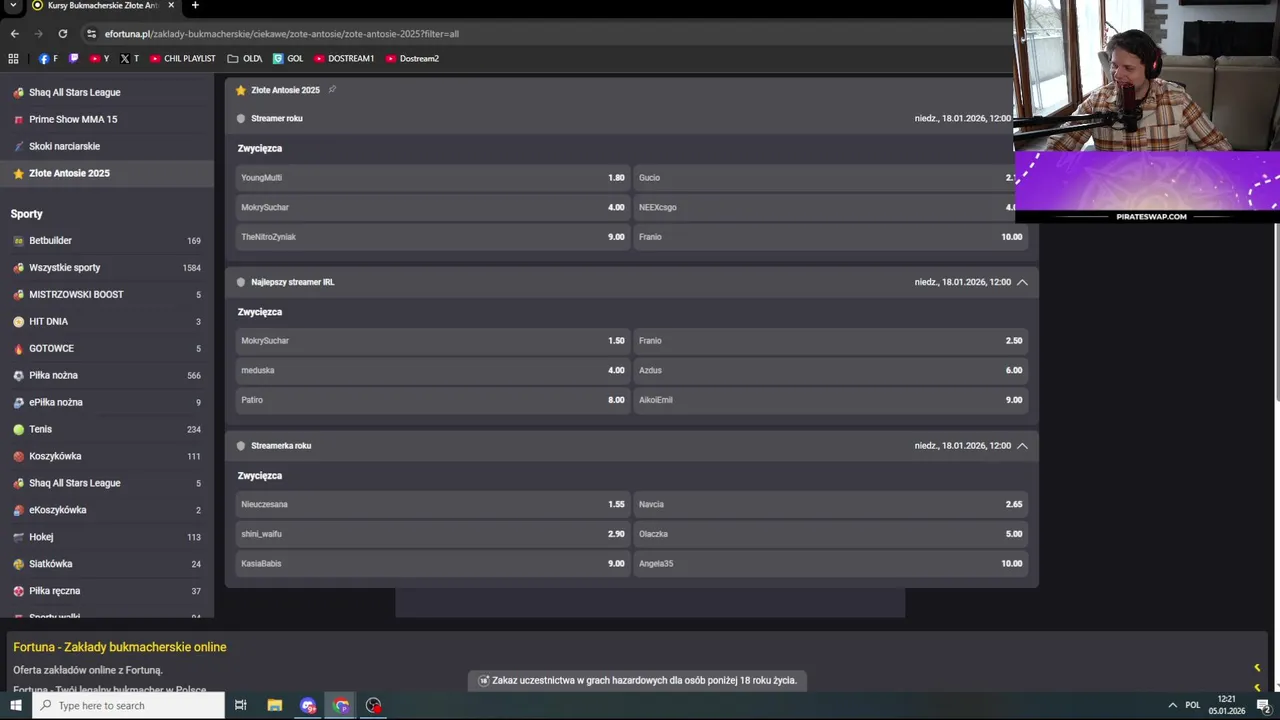
Task: Open Shaq All Stars League at sidebar top
Action: coord(107,92)
